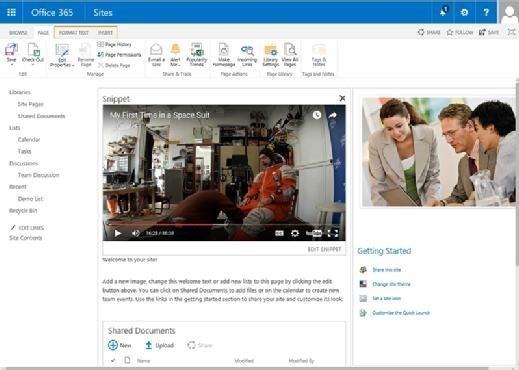Screen dimensions: 519x370
Task: Click Share this site link
Action: pos(386,270)
